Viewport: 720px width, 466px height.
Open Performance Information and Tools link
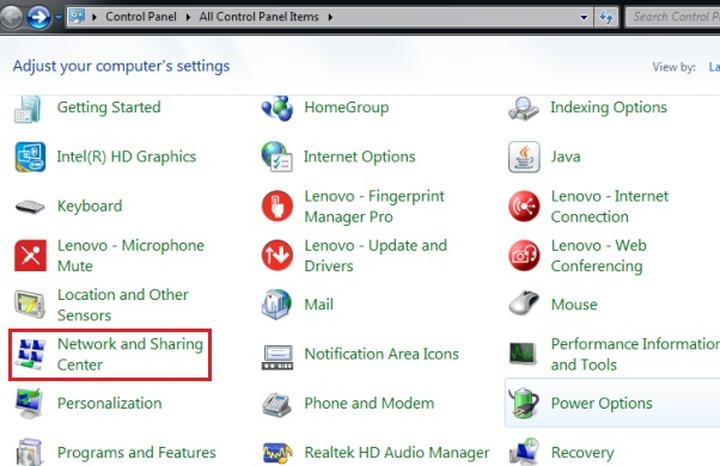(636, 354)
